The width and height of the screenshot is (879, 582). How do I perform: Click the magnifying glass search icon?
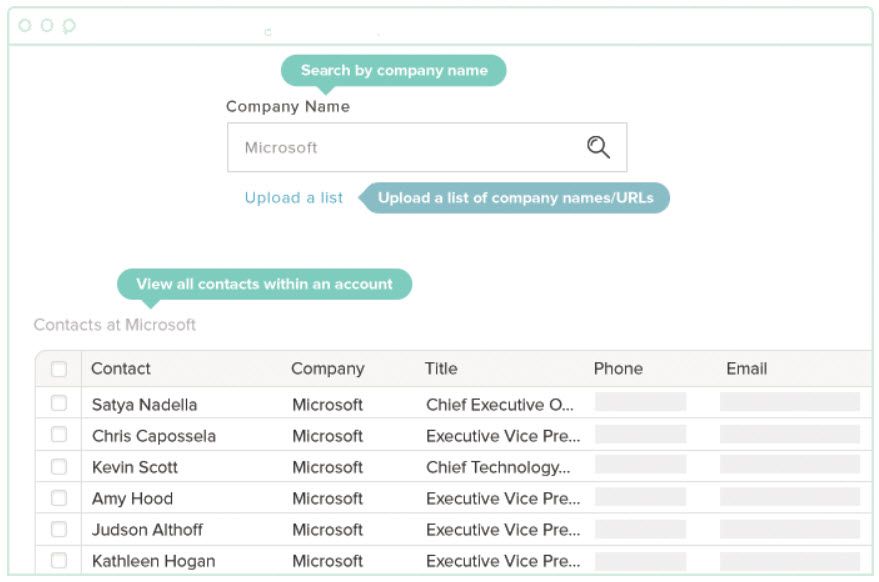click(x=598, y=148)
